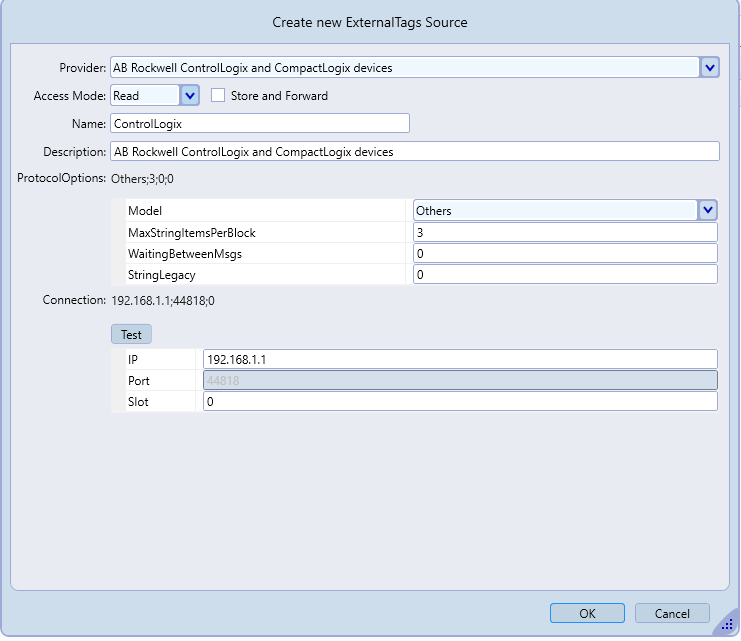Click the StringLegacy value field

tap(565, 274)
